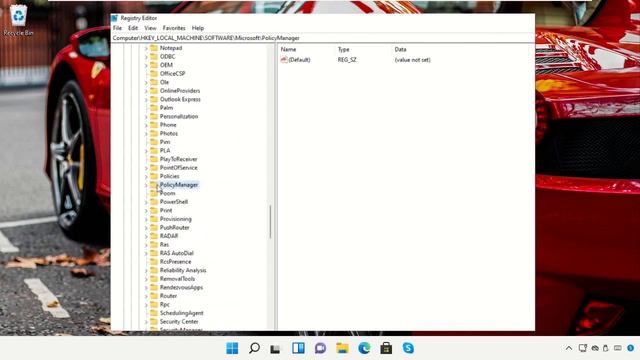The image size is (640, 360).
Task: Click the tree pane vertical scrollbar
Action: point(270,222)
